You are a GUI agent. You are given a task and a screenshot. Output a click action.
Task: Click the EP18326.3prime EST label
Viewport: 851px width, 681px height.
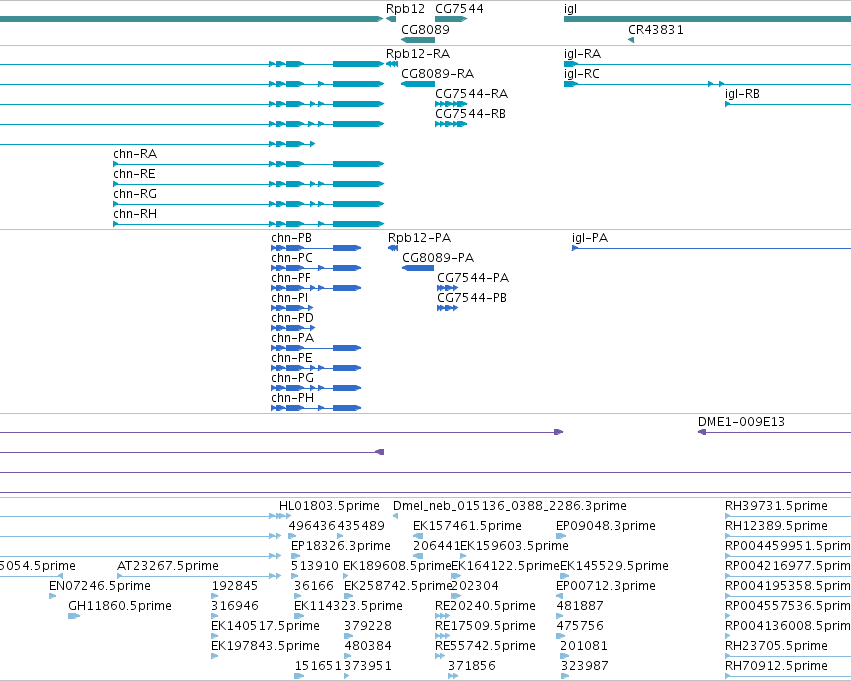[x=341, y=546]
